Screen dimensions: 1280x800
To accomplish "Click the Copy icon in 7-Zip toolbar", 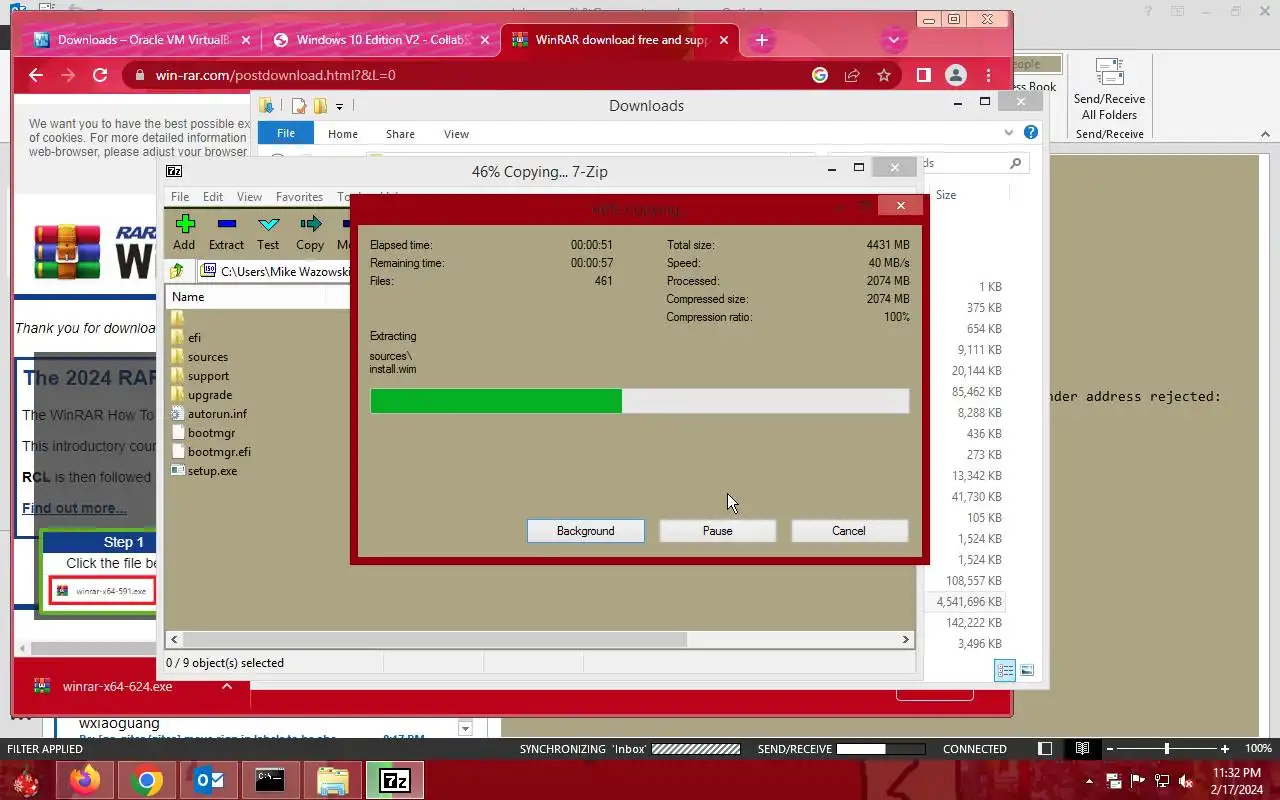I will tap(310, 232).
